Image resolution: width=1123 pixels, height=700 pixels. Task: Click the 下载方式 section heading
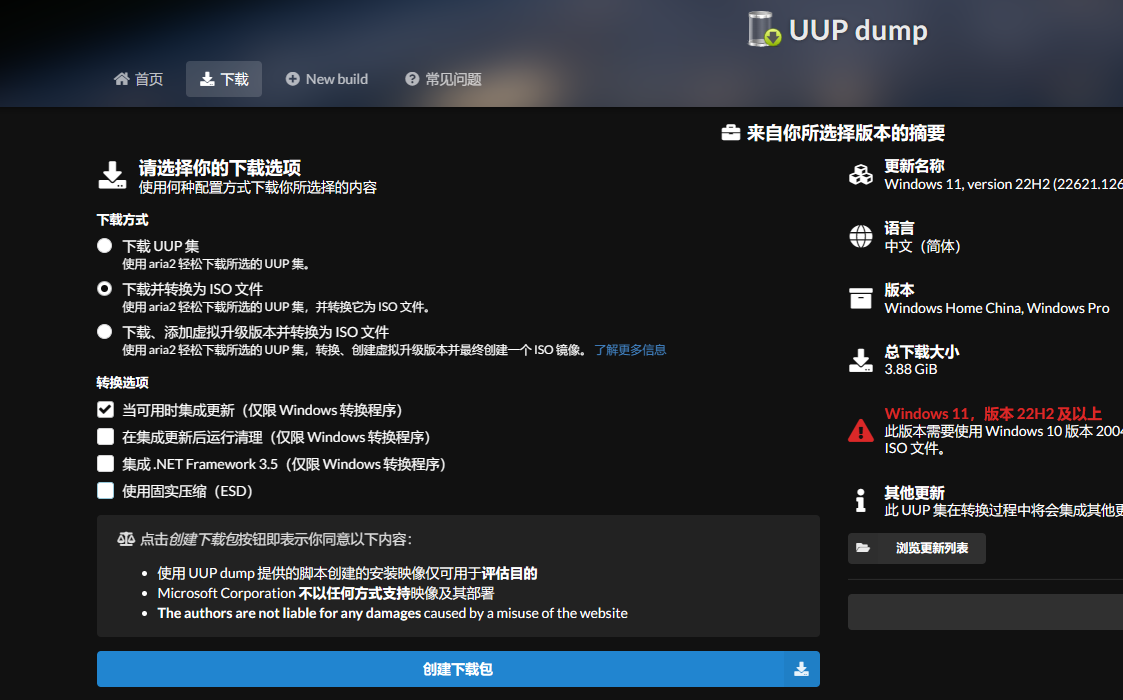pyautogui.click(x=122, y=220)
